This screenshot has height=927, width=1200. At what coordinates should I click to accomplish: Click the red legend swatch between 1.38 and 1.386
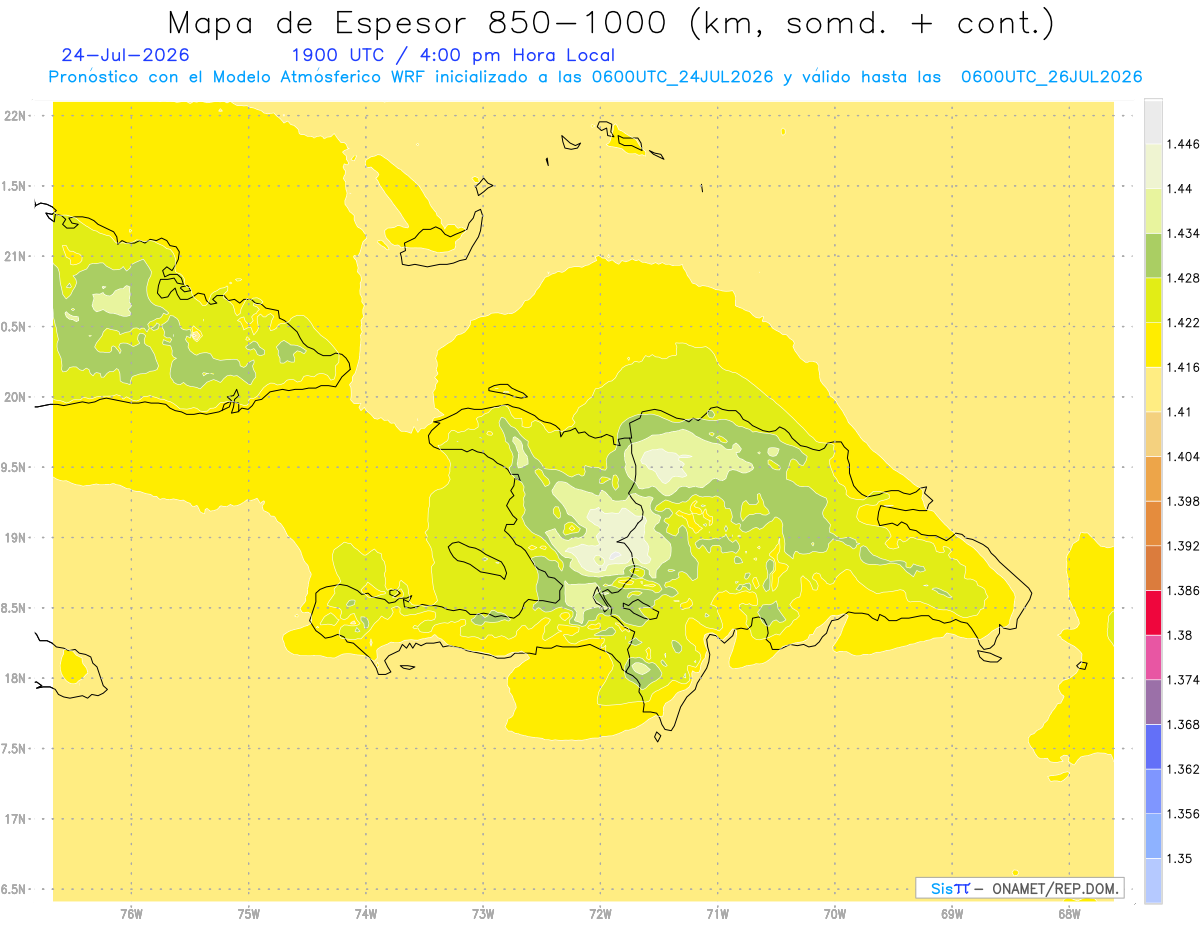coord(1153,613)
